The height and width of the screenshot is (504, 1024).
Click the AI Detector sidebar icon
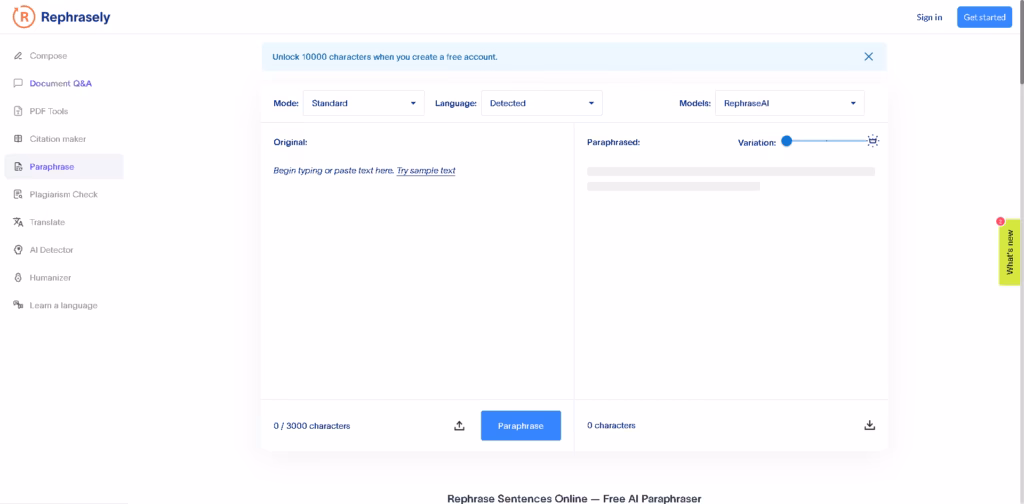[18, 250]
